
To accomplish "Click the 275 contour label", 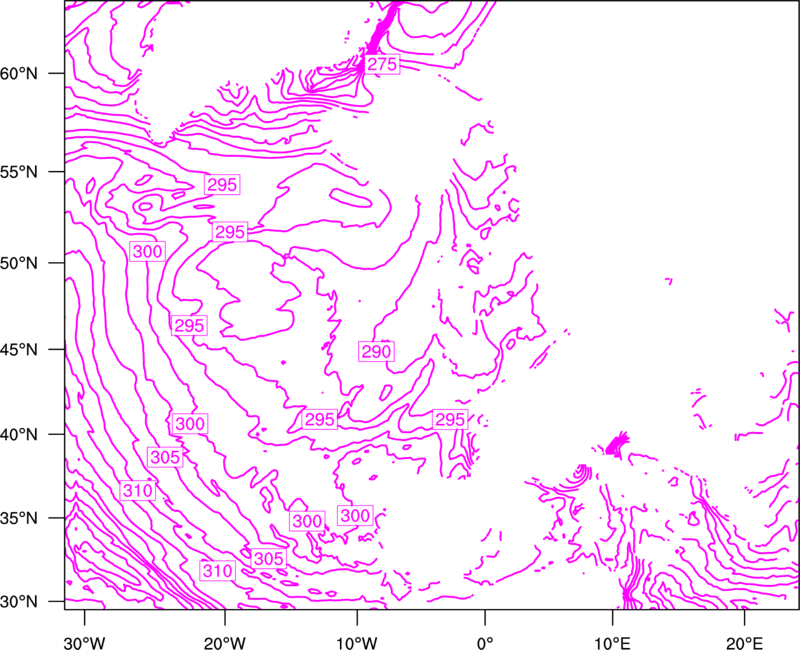I will pyautogui.click(x=382, y=64).
